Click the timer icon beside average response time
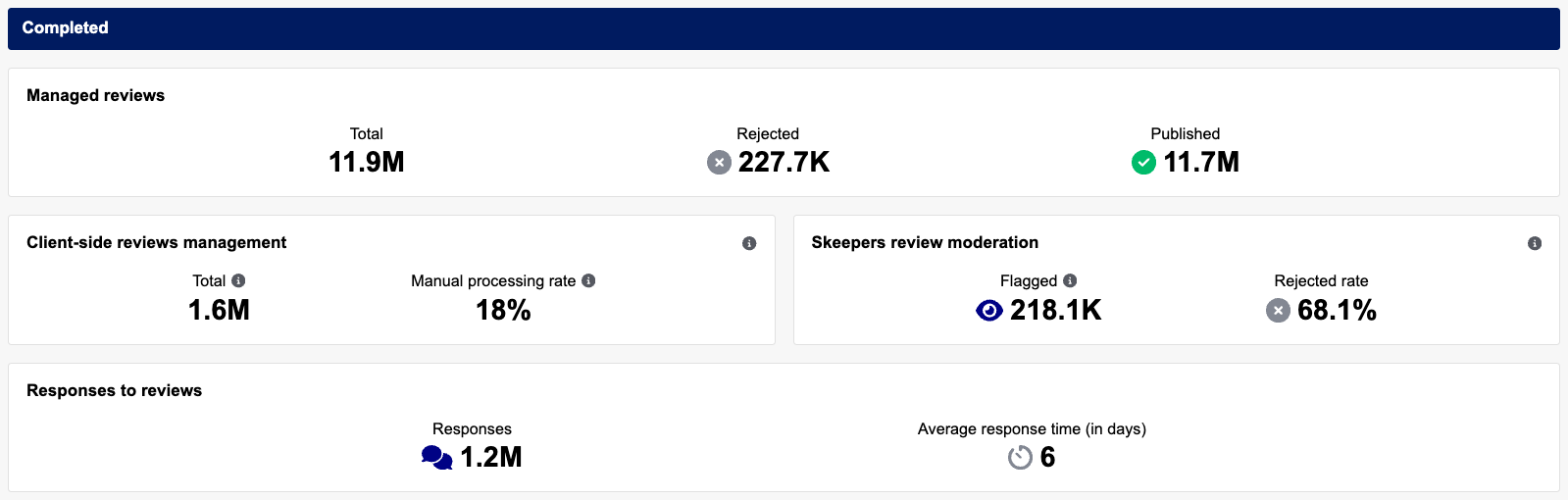The width and height of the screenshot is (1568, 500). pos(1020,458)
